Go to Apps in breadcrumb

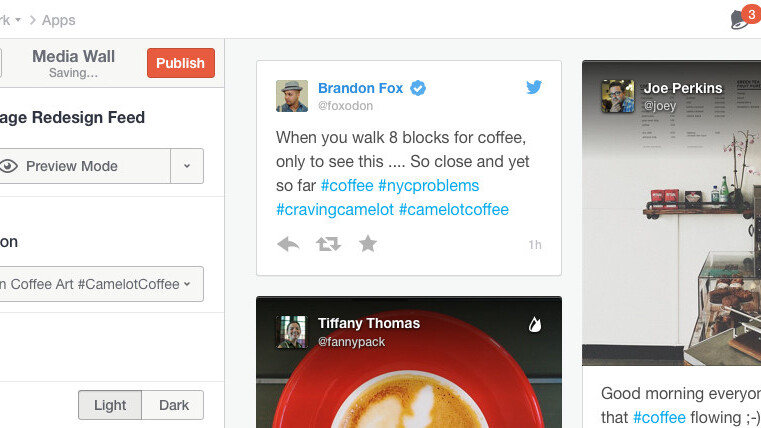pyautogui.click(x=58, y=20)
